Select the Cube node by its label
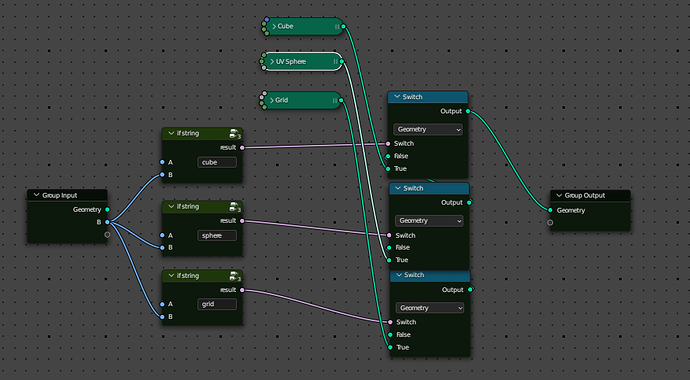Image resolution: width=690 pixels, height=380 pixels. click(x=286, y=26)
